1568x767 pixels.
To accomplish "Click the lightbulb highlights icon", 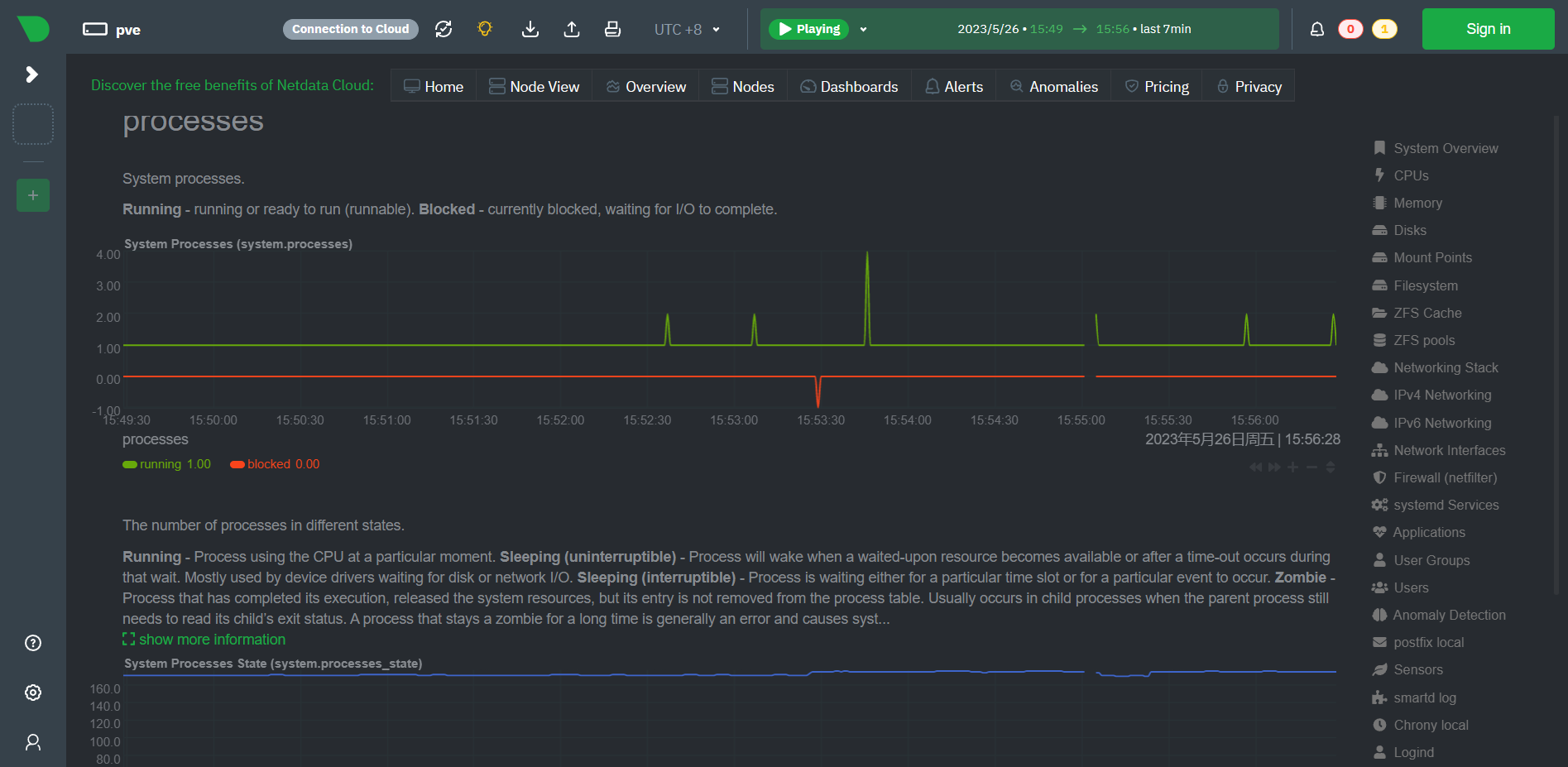I will click(485, 29).
